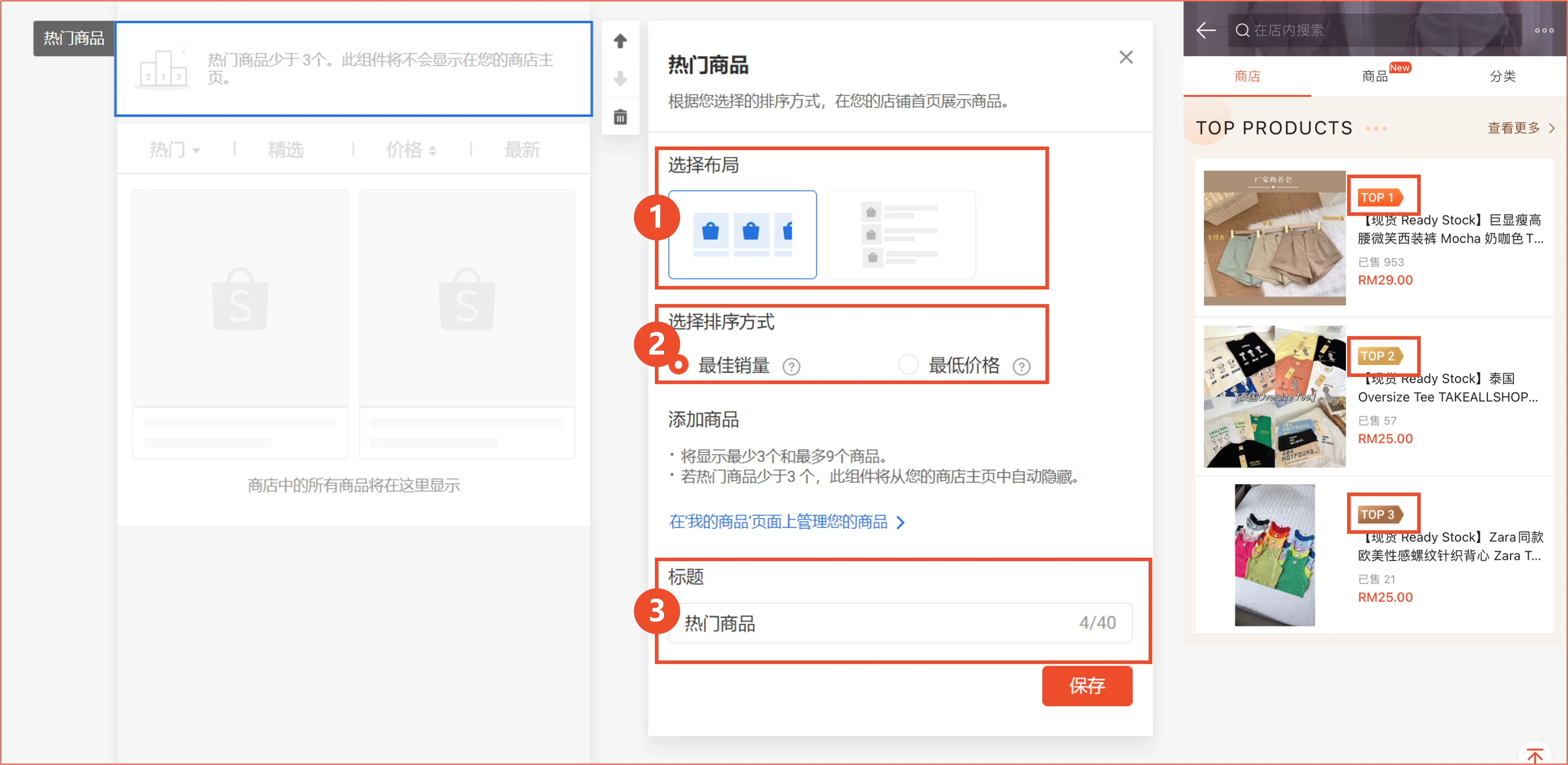Delete the 热门商品 component via trash icon
Image resolution: width=1568 pixels, height=765 pixels.
[620, 117]
